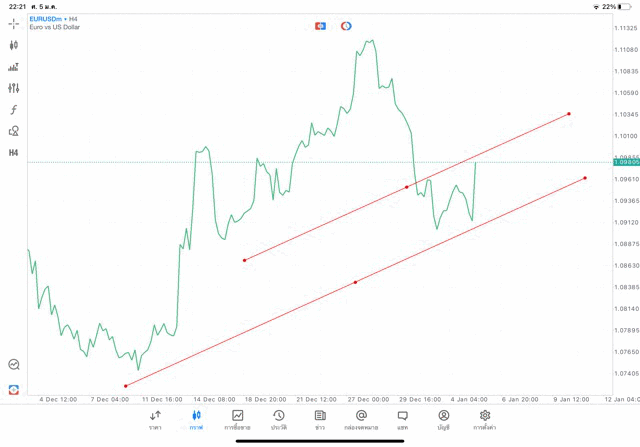The height and width of the screenshot is (447, 640).
Task: Select the crosshair tool in sidebar
Action: pyautogui.click(x=14, y=23)
